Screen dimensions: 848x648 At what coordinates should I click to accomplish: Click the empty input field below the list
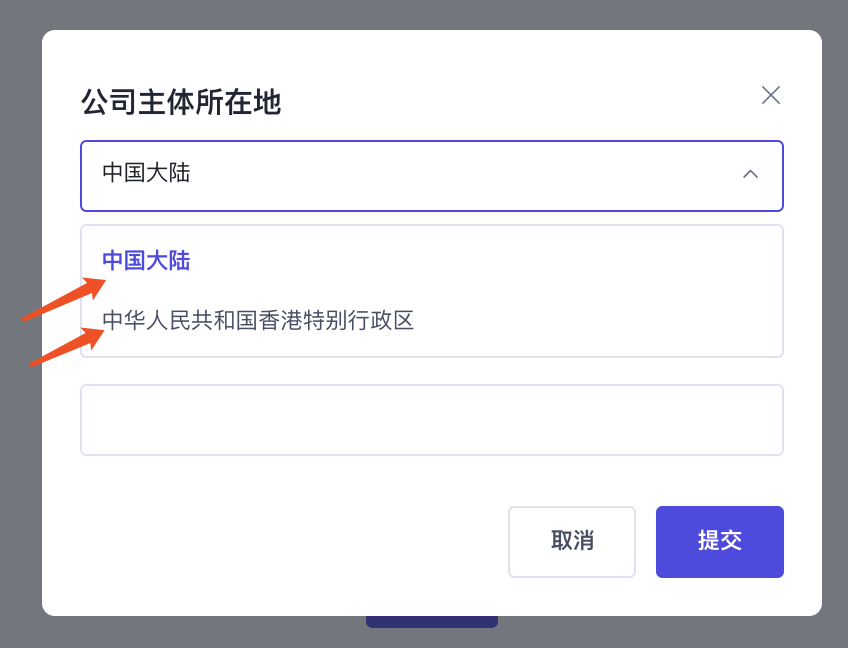point(431,419)
